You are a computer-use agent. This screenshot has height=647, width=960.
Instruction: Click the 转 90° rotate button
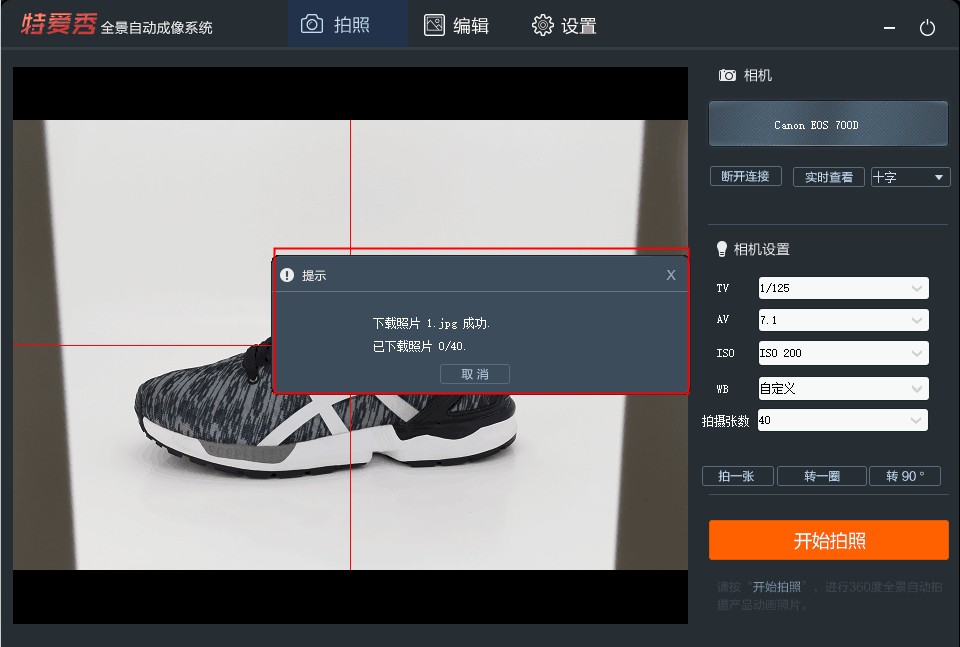(905, 476)
